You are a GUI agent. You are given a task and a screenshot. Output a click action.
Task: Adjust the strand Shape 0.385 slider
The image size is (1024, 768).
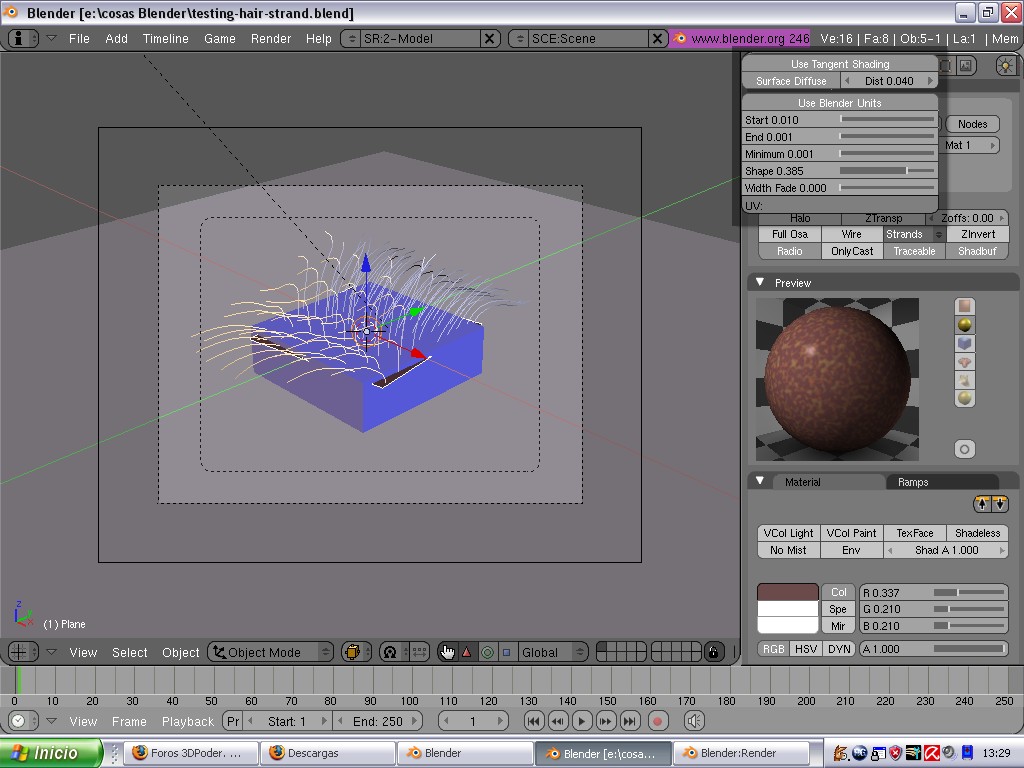[x=840, y=171]
